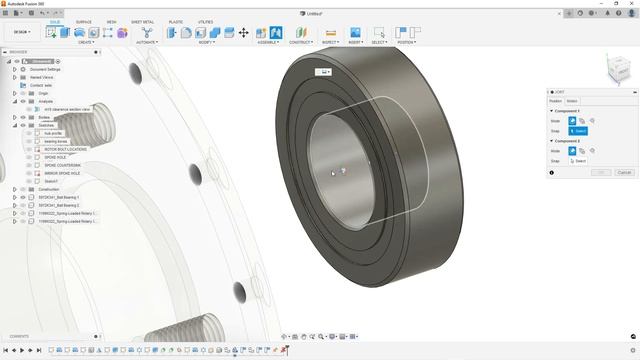Screen dimensions: 640x360
Task: Select the Combine tool
Action: (x=215, y=32)
